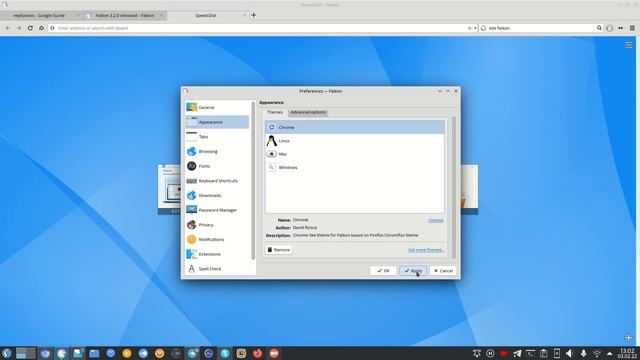
Task: Click the web search field
Action: (x=541, y=28)
